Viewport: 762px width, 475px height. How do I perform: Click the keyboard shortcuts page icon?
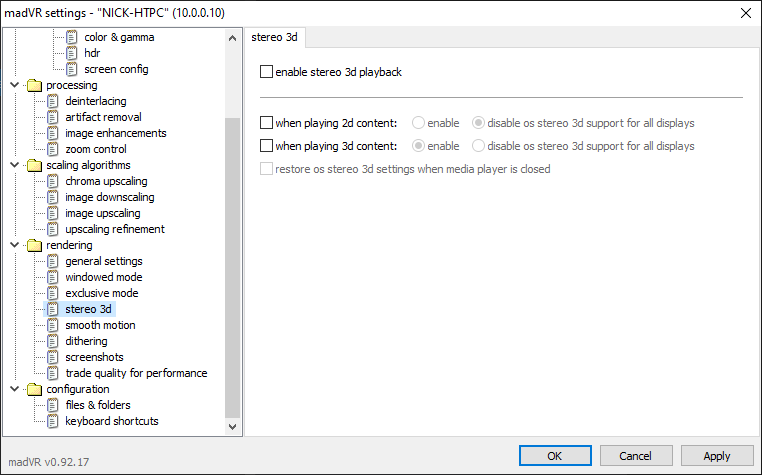coord(53,421)
